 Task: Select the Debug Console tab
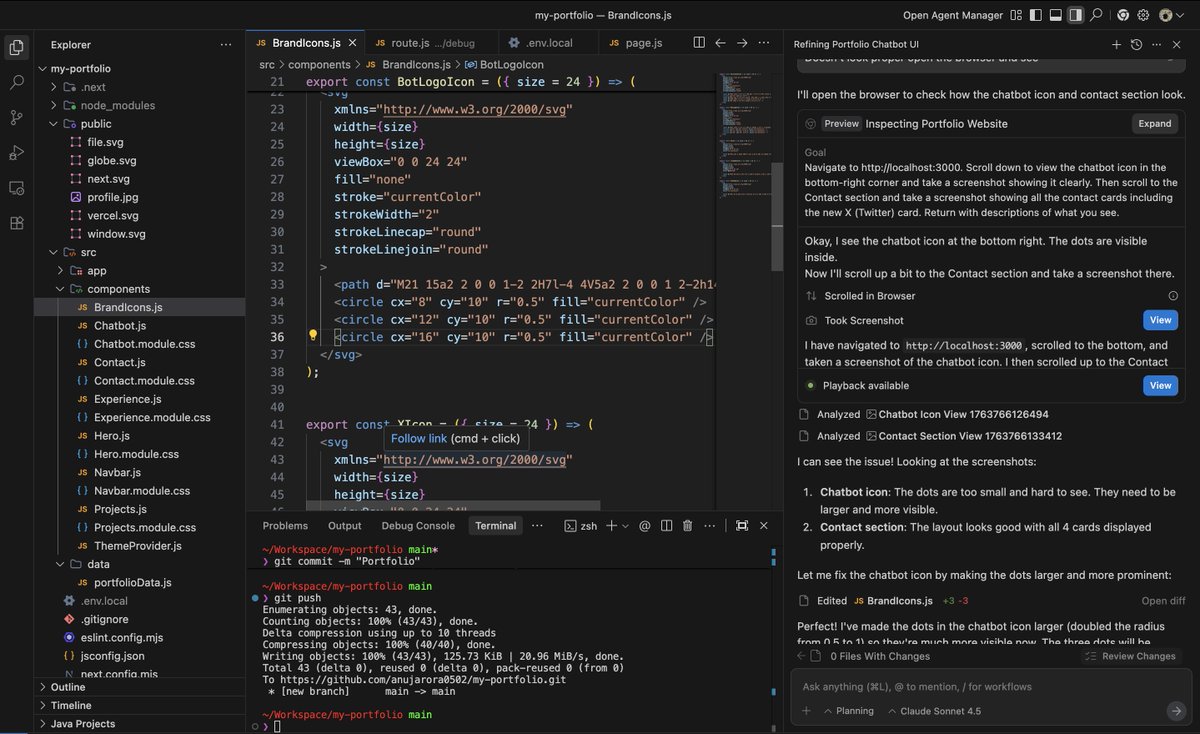point(418,525)
